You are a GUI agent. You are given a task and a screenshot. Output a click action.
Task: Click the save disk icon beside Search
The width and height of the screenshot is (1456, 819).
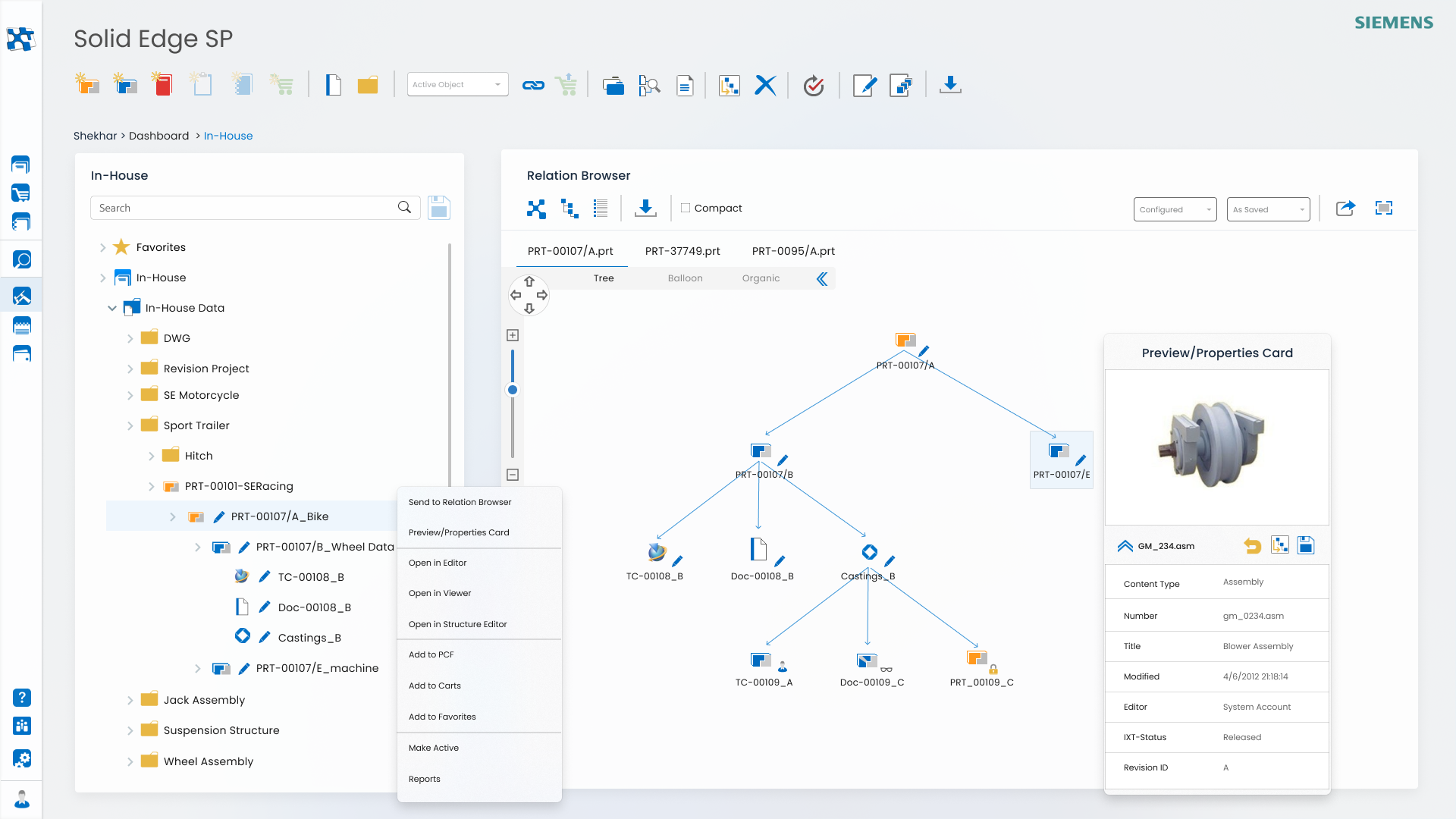pos(439,208)
